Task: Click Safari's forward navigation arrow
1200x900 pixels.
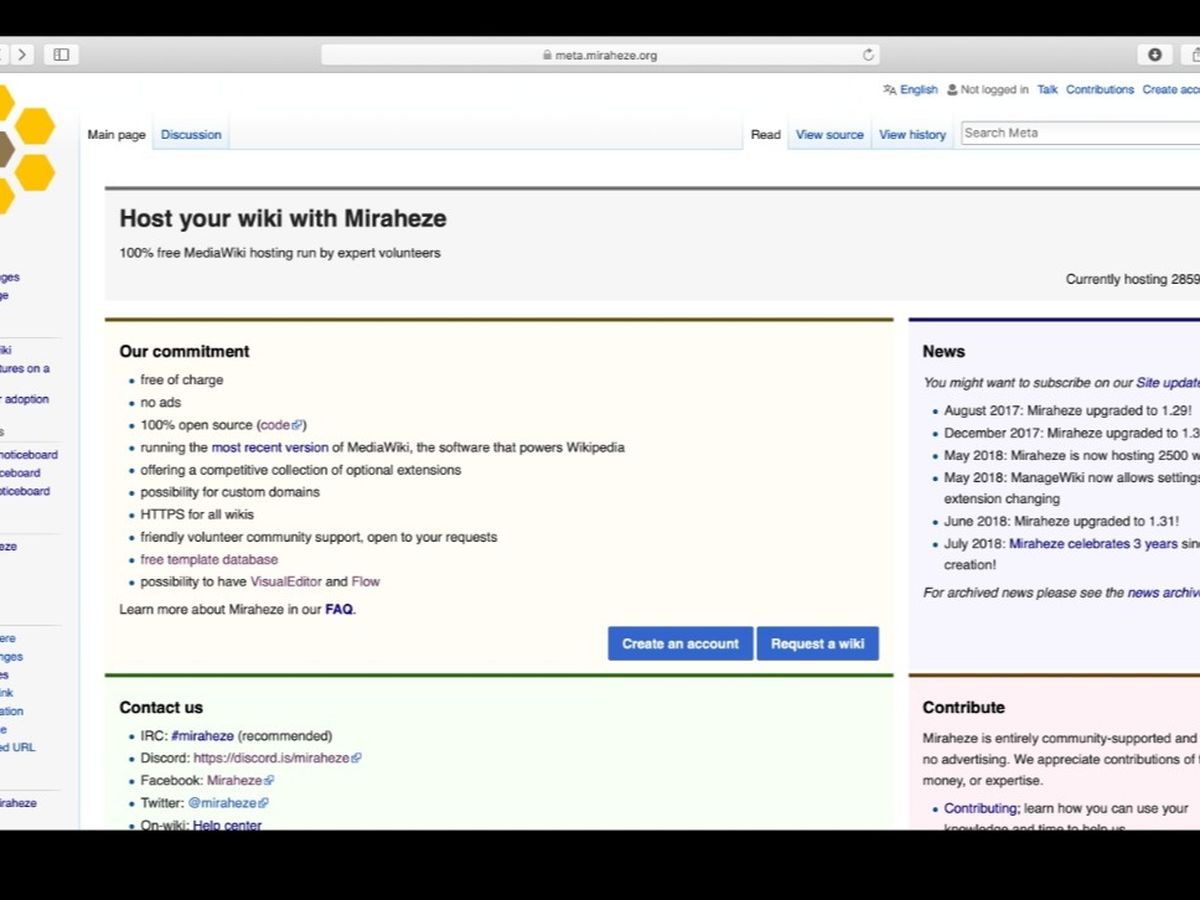Action: pos(22,55)
